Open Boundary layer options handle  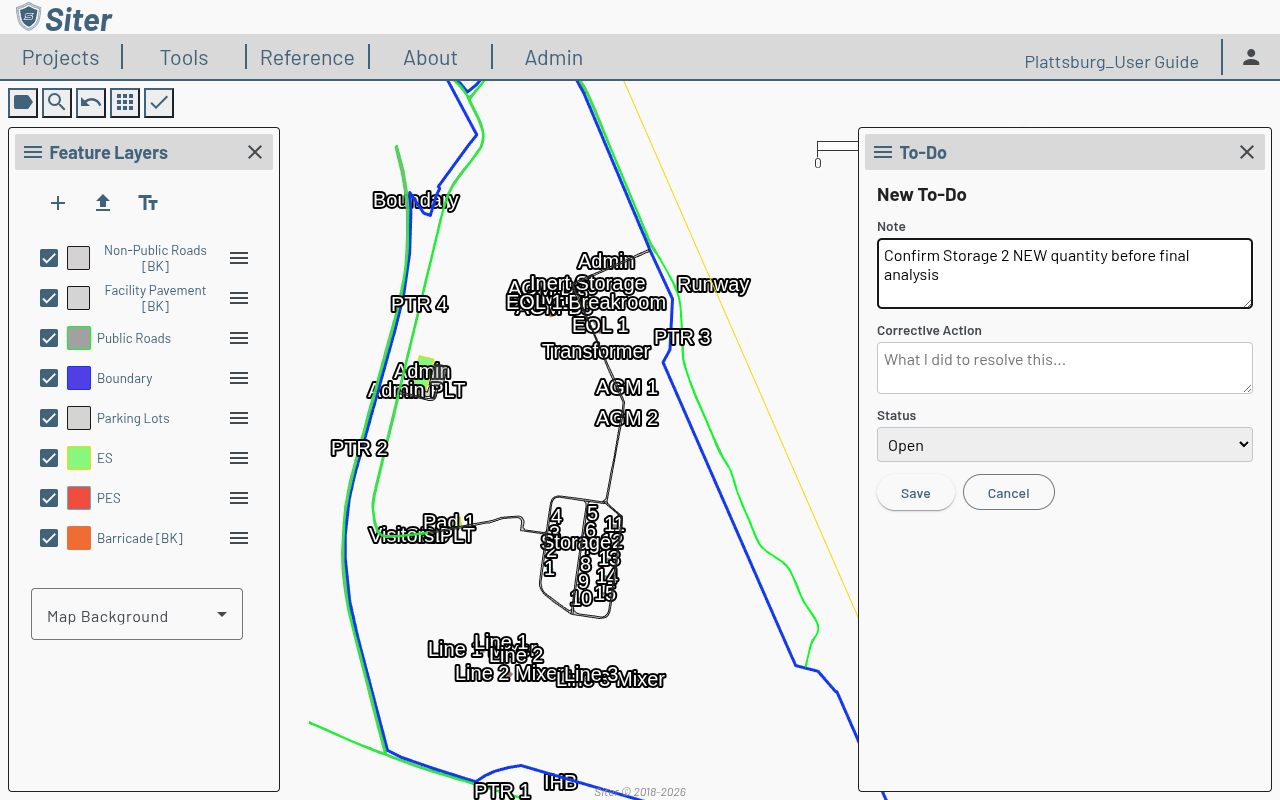[x=239, y=378]
